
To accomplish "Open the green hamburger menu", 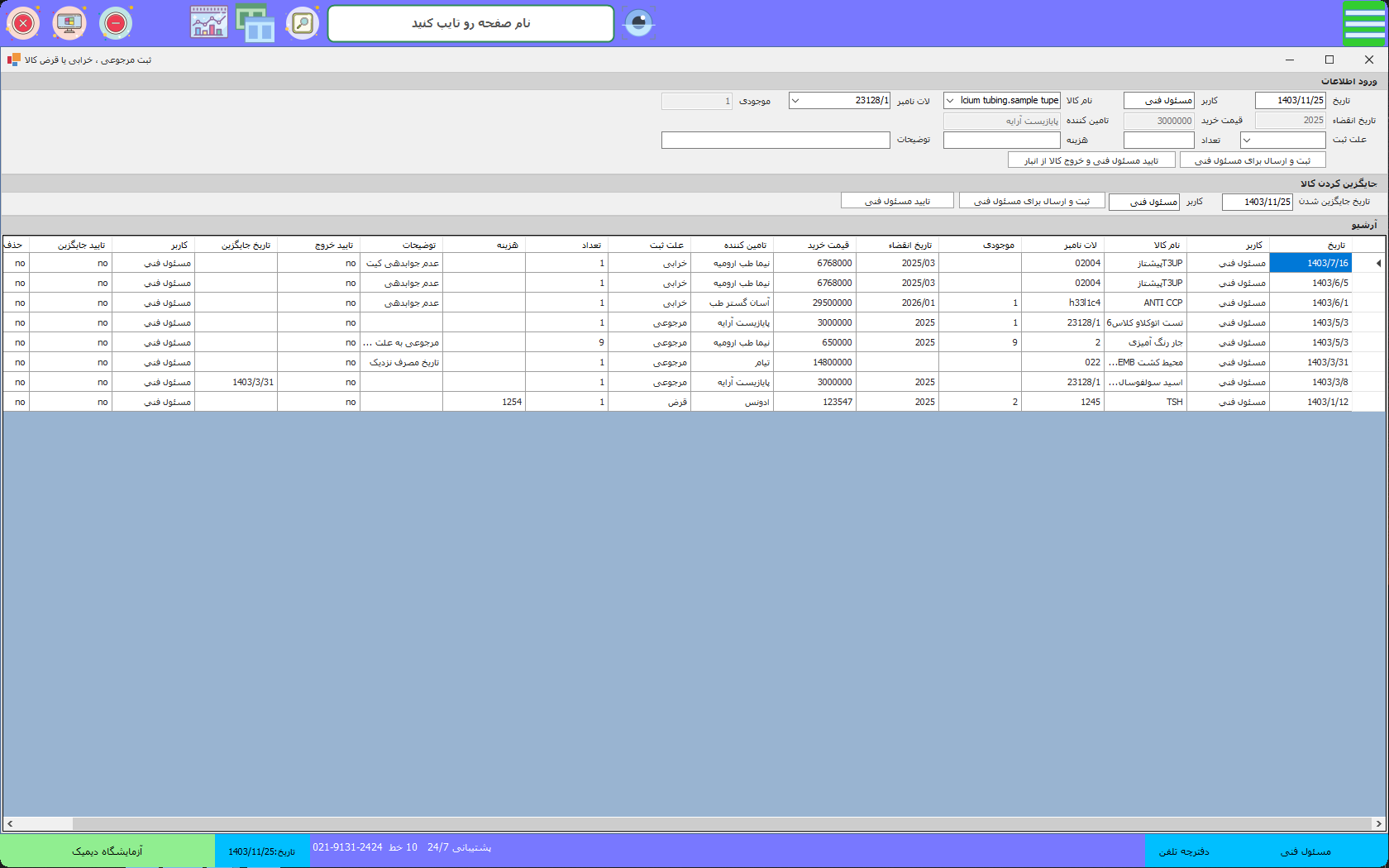I will tap(1364, 23).
